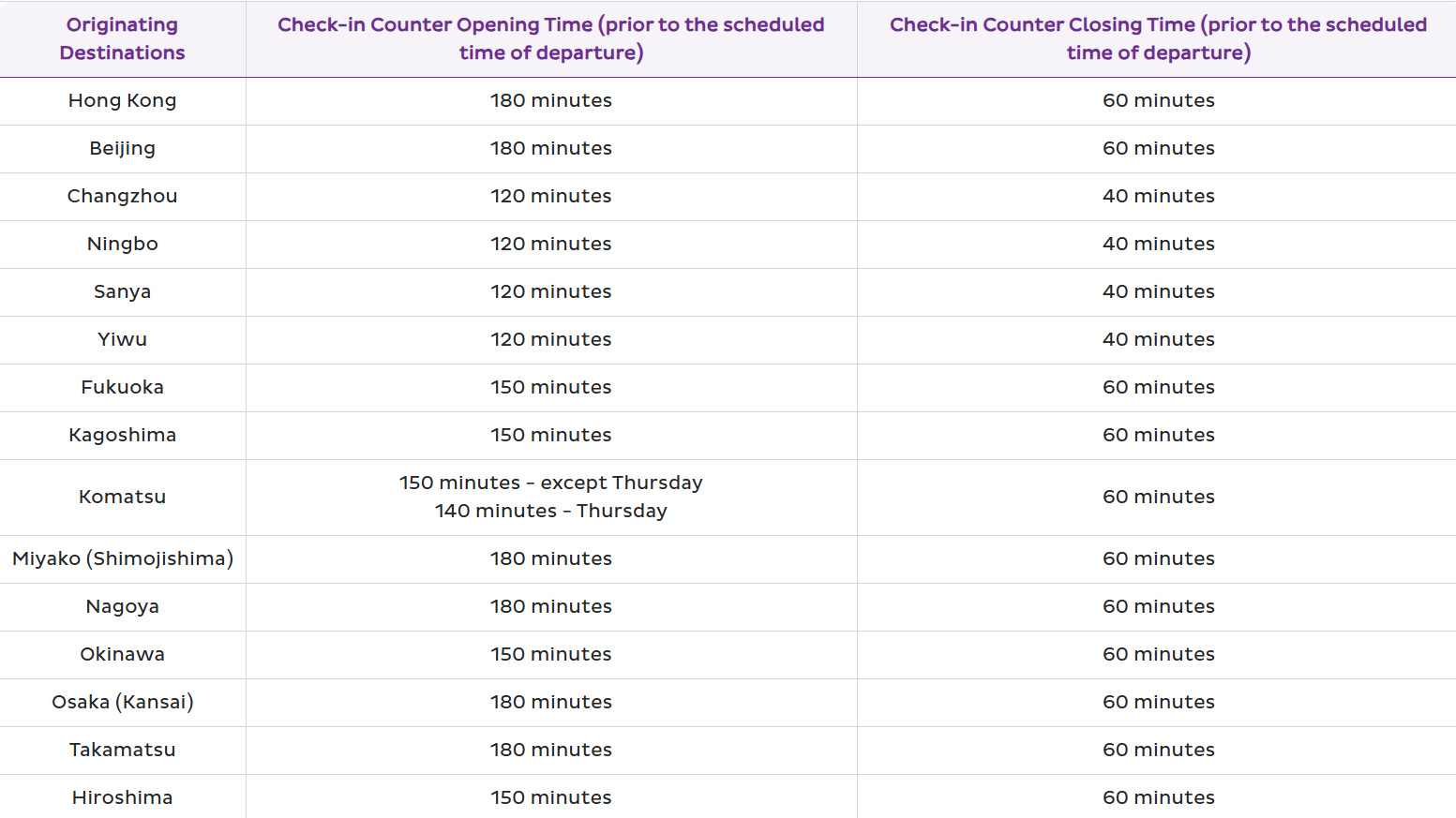
Task: Click the Hiroshima destination cell
Action: (122, 797)
